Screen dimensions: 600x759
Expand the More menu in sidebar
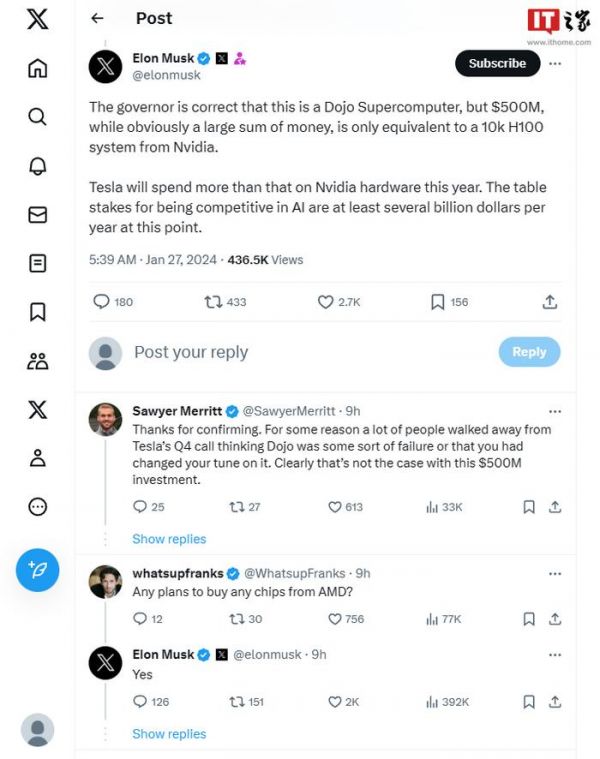pos(37,507)
